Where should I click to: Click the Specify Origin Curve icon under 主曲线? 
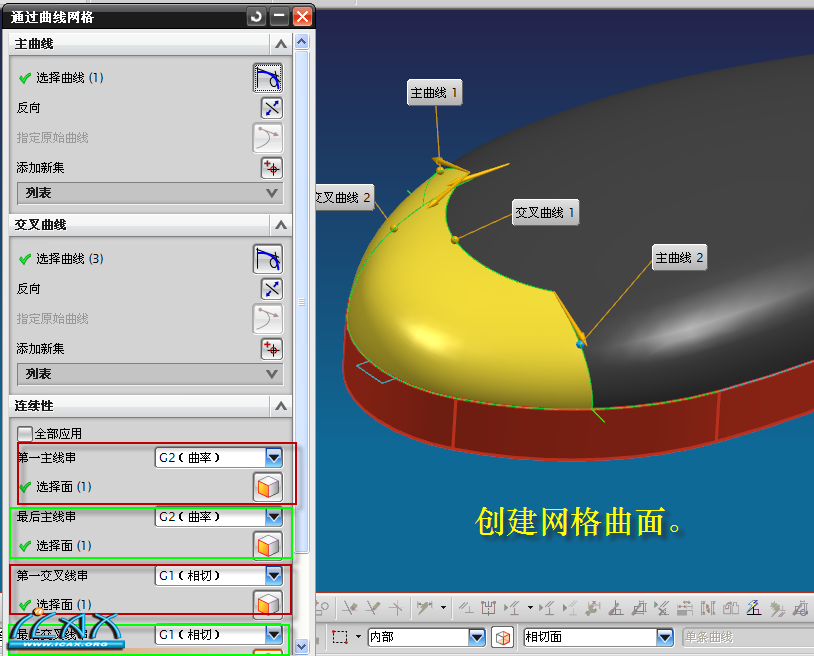tap(268, 138)
